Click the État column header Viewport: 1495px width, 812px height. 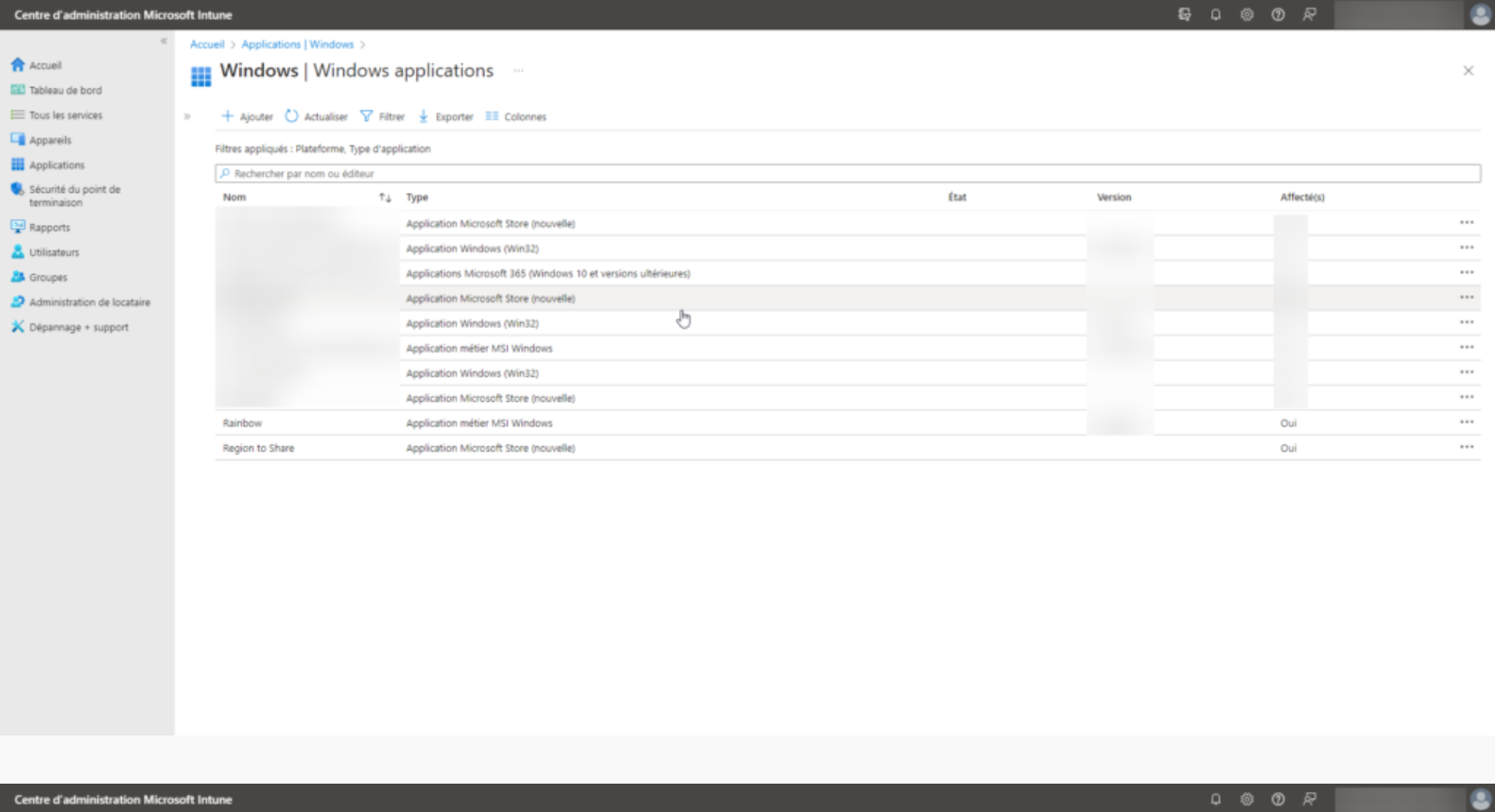click(x=957, y=198)
